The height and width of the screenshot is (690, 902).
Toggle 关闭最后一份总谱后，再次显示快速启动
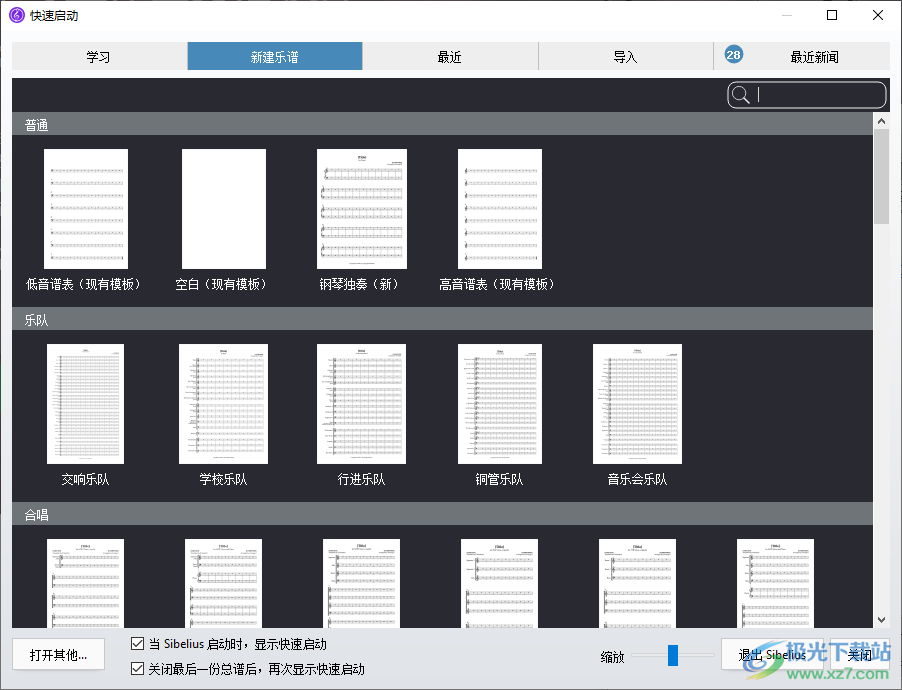pyautogui.click(x=137, y=668)
